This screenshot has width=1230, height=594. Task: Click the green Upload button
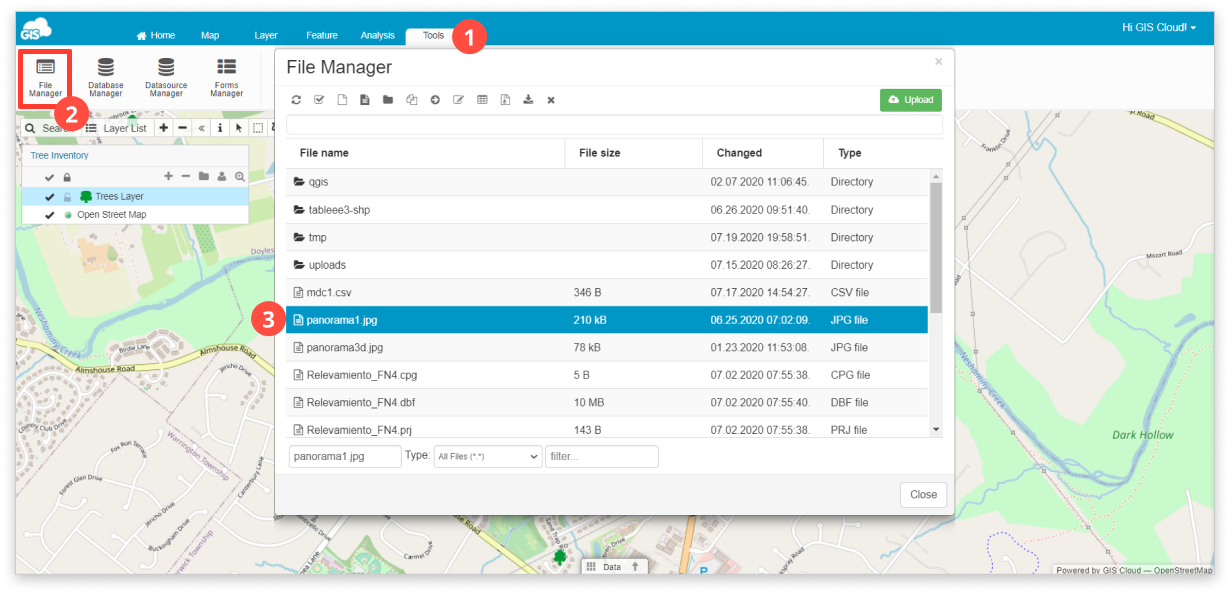[x=909, y=100]
